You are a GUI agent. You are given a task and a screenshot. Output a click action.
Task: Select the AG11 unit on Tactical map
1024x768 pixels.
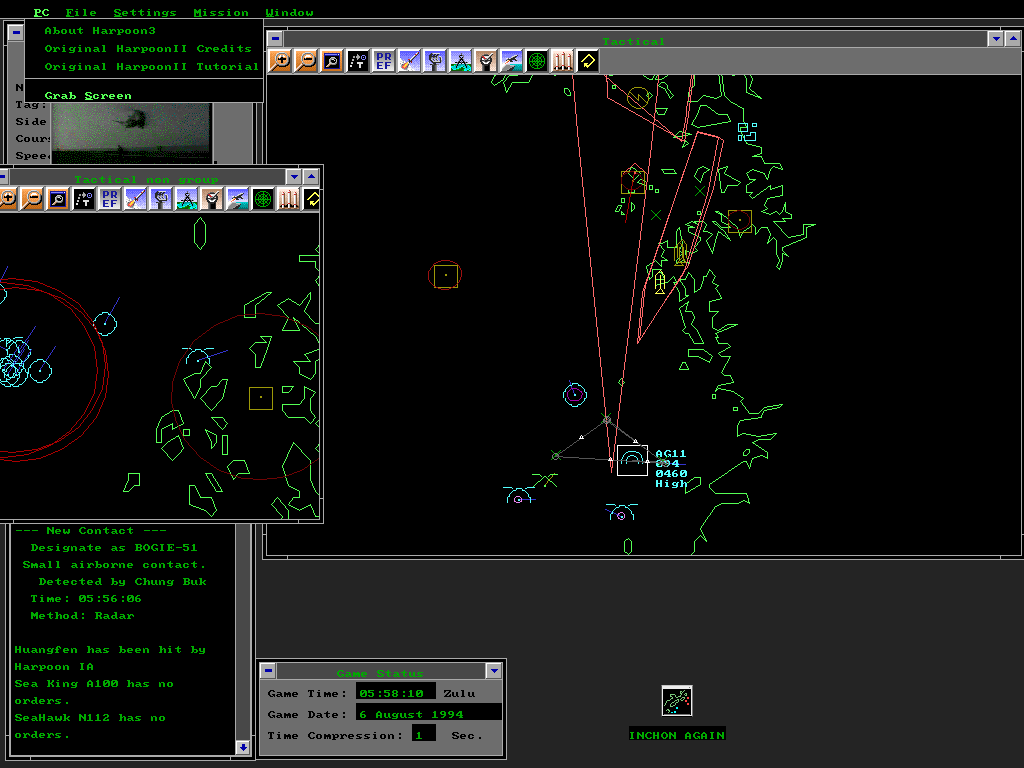coord(632,460)
